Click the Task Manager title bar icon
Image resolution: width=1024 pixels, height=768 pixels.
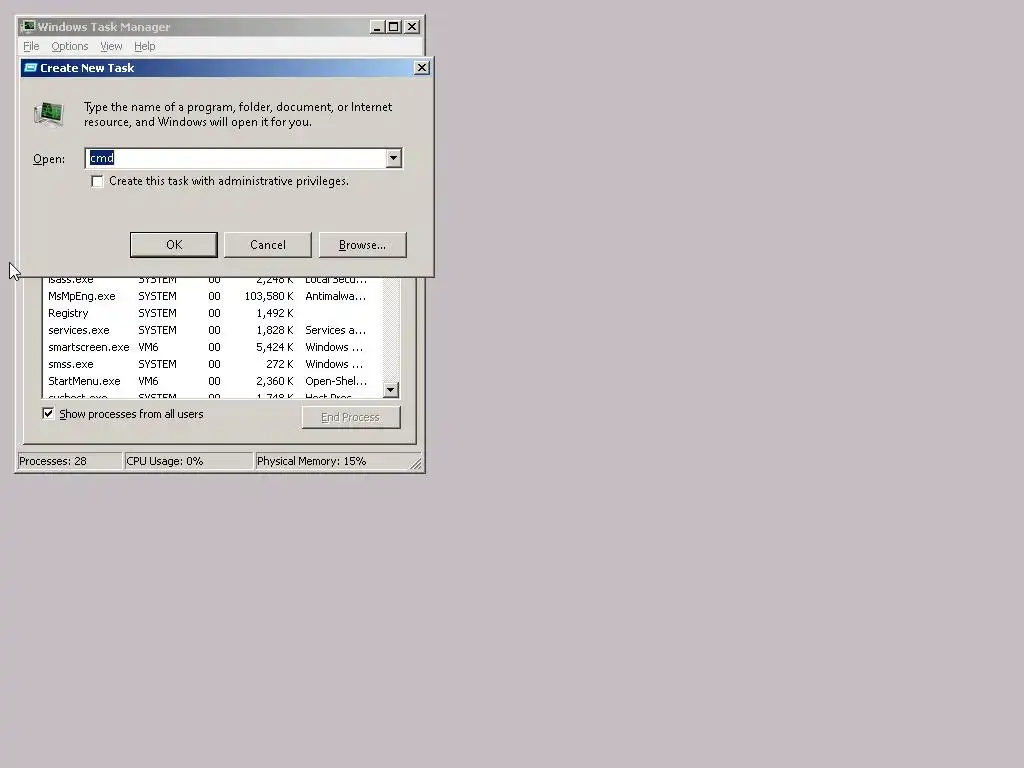[27, 27]
